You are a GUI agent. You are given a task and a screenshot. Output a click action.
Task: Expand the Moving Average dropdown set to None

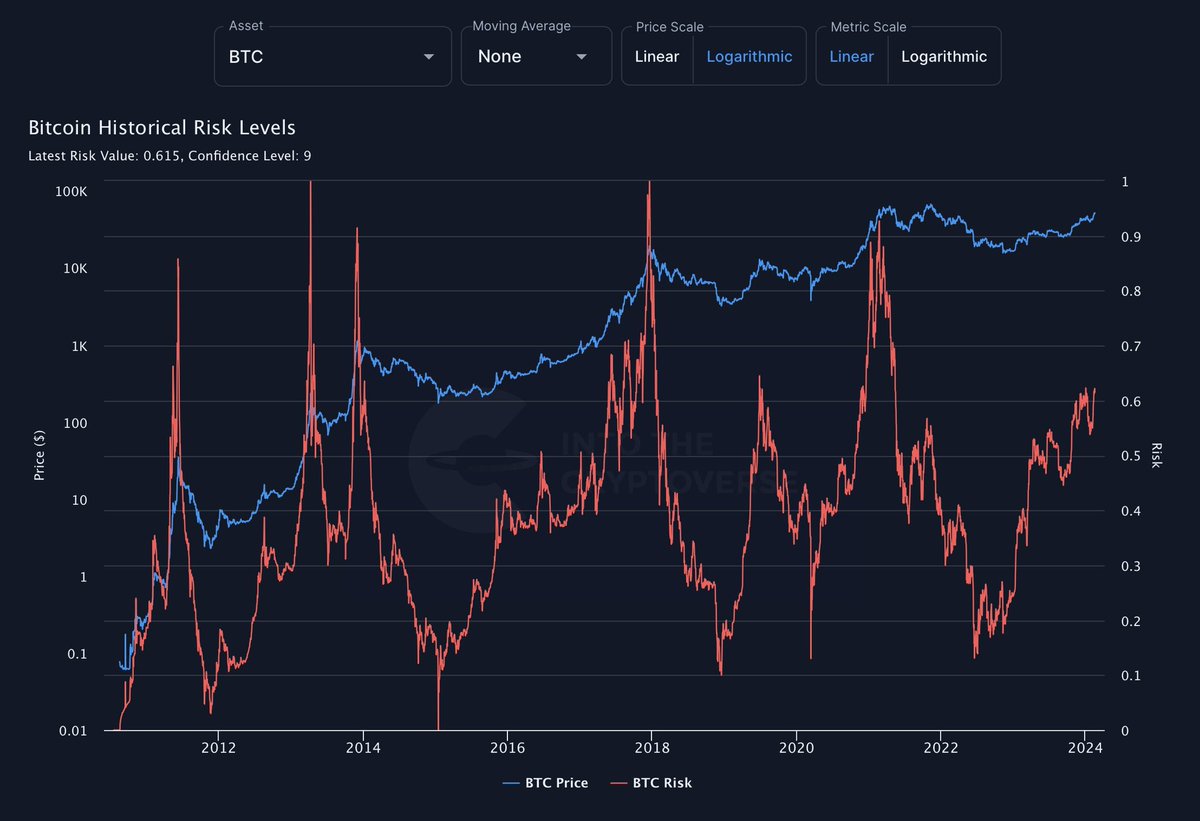(x=535, y=56)
